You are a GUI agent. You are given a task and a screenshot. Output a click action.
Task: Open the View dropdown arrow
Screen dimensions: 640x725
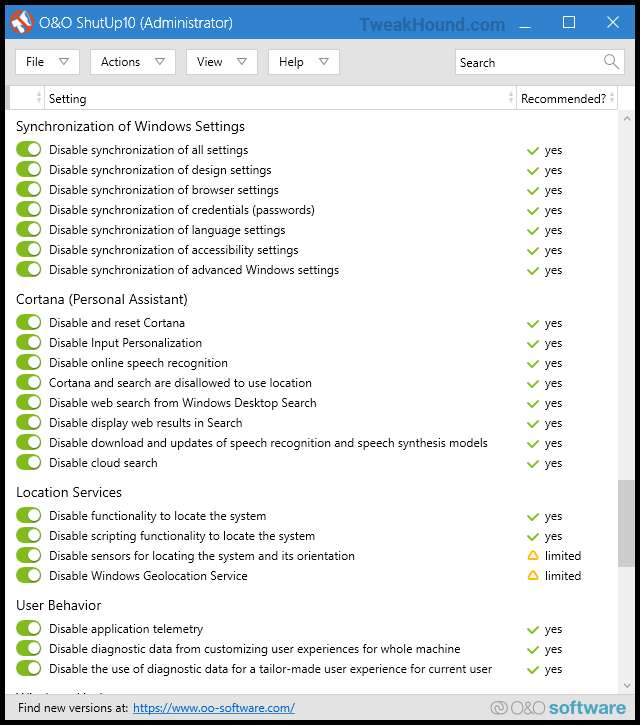click(x=242, y=61)
